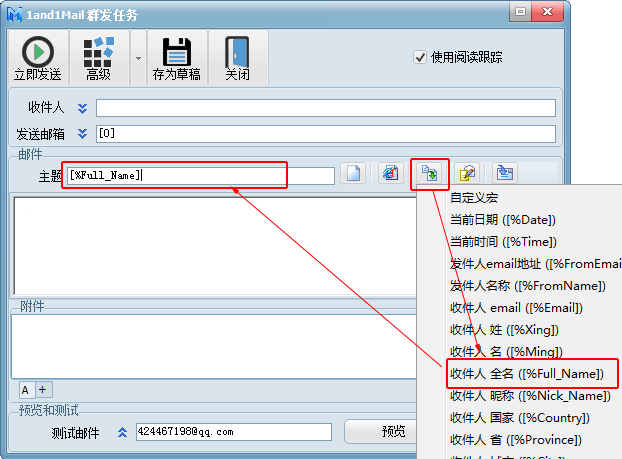
Task: Choose 收件人 昵称 ([%Nick_Name]) entry
Action: tap(519, 396)
